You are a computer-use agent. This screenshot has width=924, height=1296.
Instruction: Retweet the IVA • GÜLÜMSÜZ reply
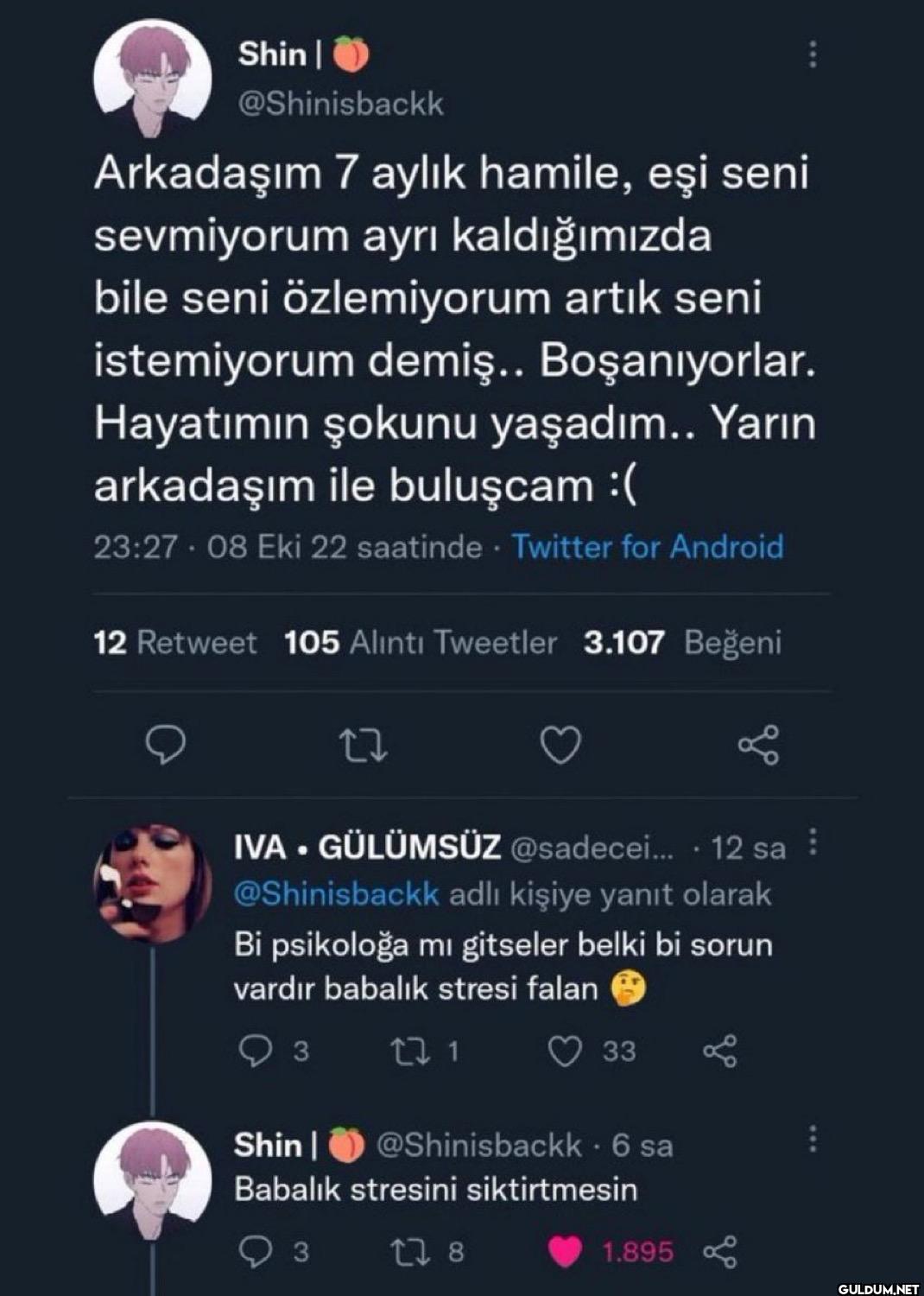pyautogui.click(x=405, y=1051)
